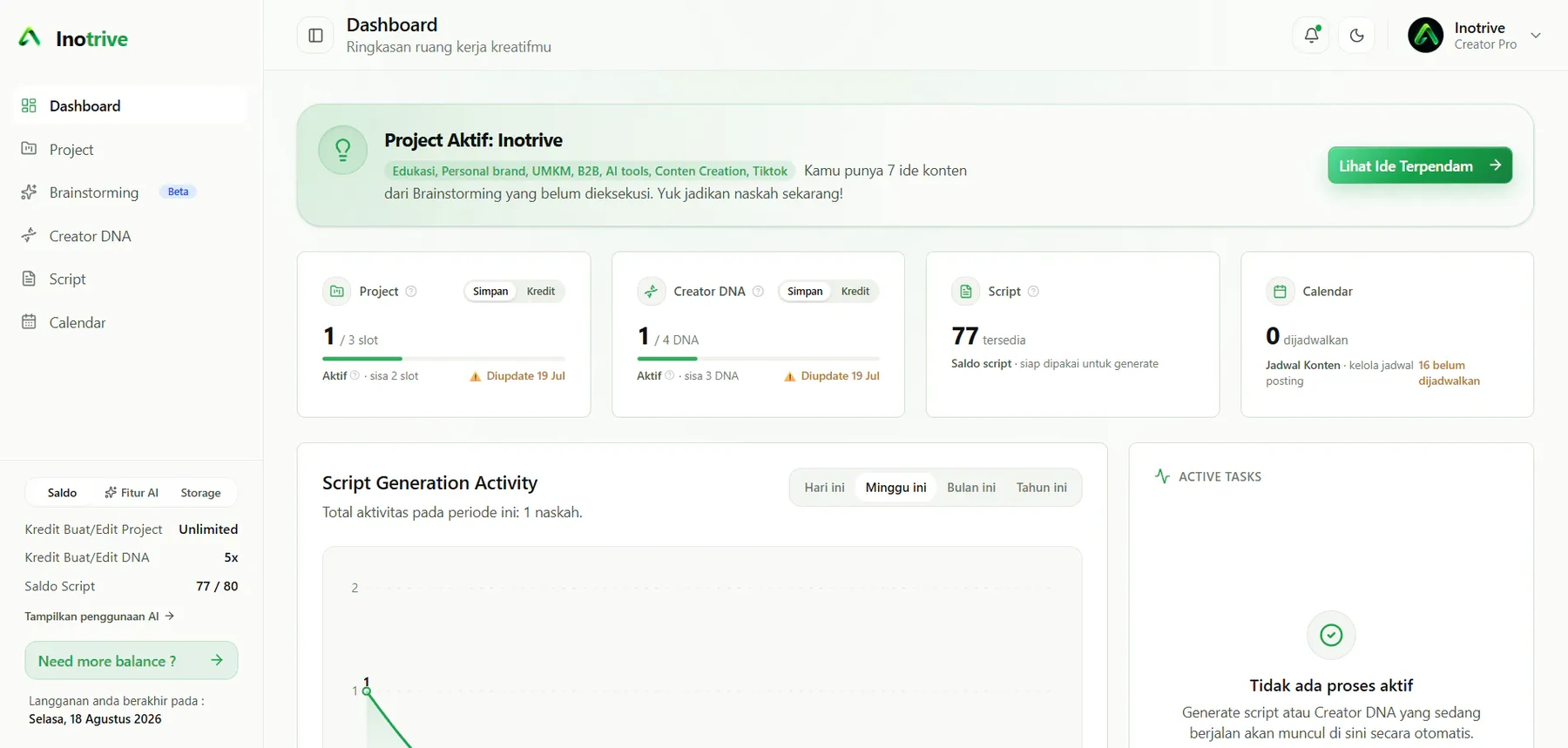This screenshot has height=748, width=1568.
Task: Open Dashboard in the sidebar
Action: 131,105
